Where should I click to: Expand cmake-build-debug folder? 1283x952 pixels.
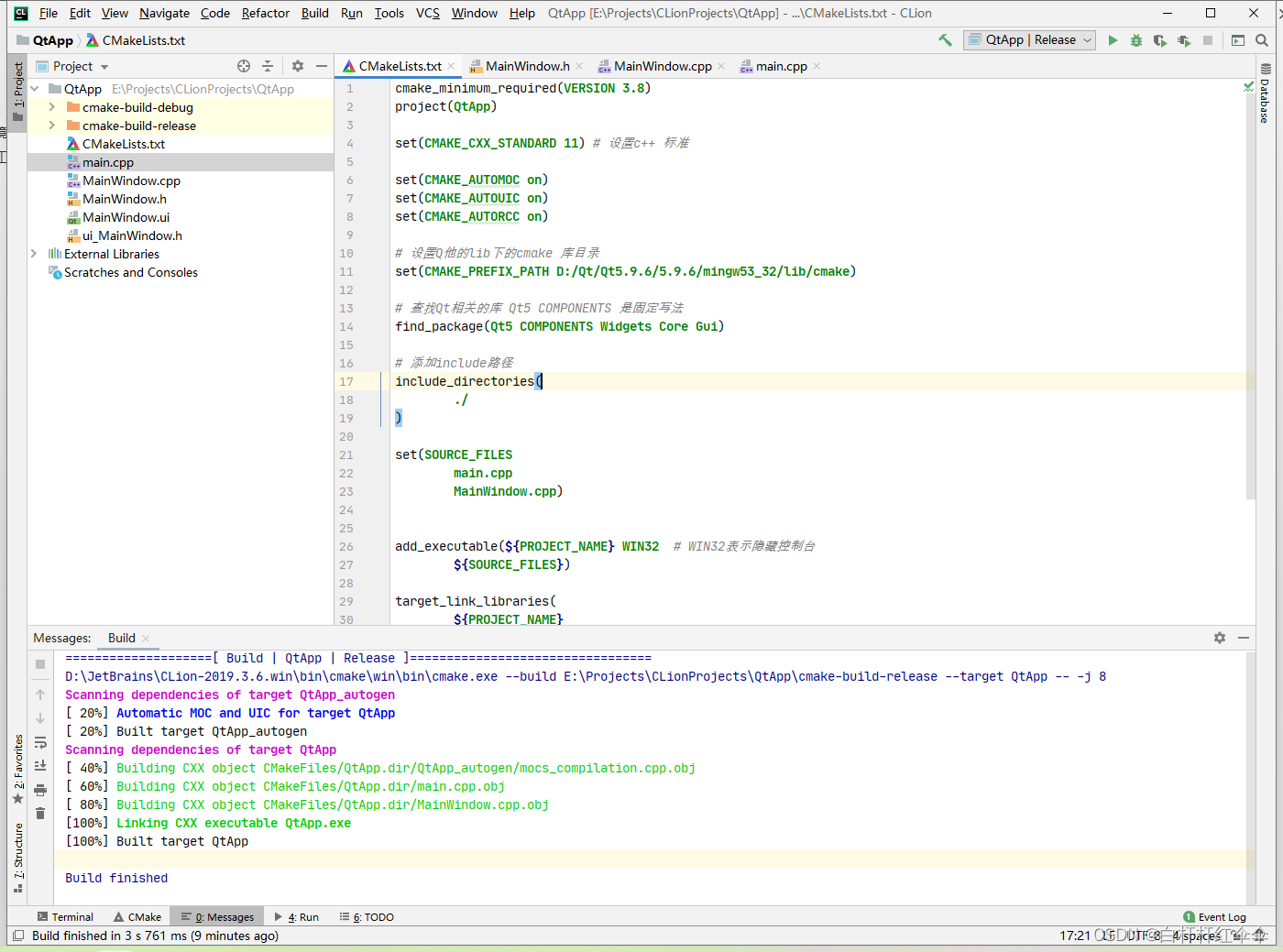[x=52, y=107]
